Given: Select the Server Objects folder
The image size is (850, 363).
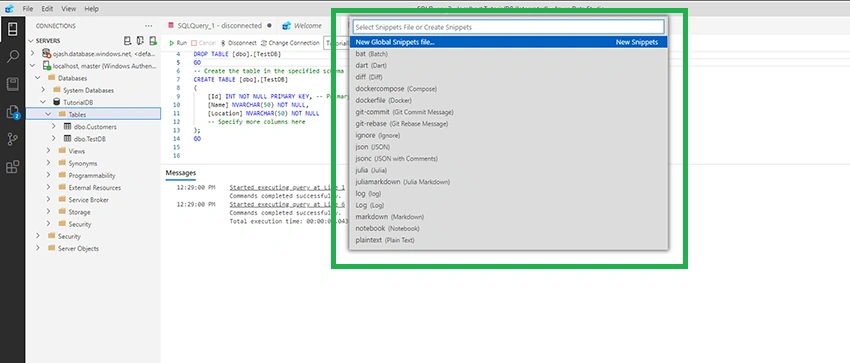Looking at the screenshot, I should (x=94, y=248).
